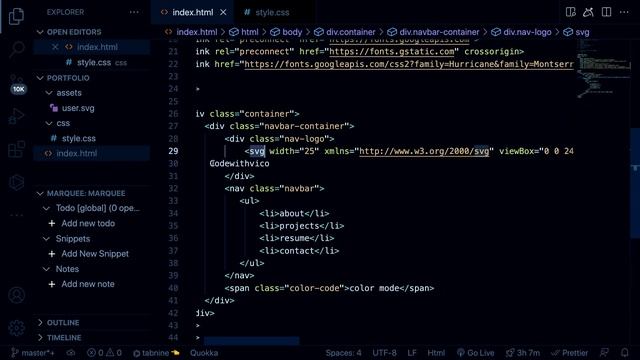Click html in the breadcrumb

[249, 32]
